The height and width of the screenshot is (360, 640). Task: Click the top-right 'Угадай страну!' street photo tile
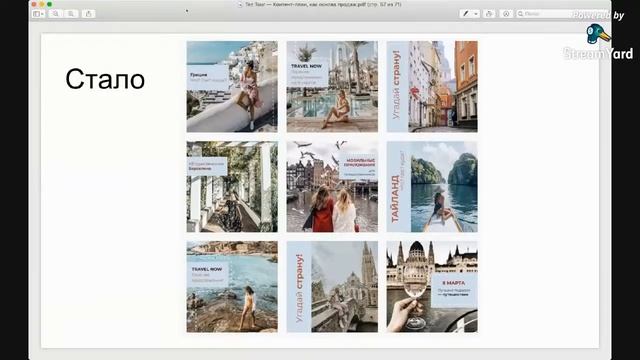[432, 87]
